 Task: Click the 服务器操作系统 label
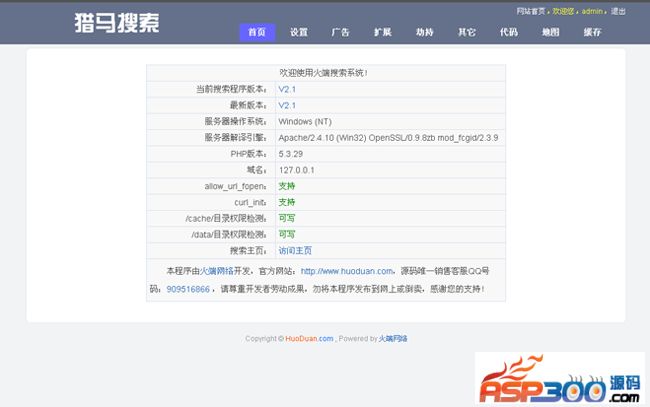[236, 122]
